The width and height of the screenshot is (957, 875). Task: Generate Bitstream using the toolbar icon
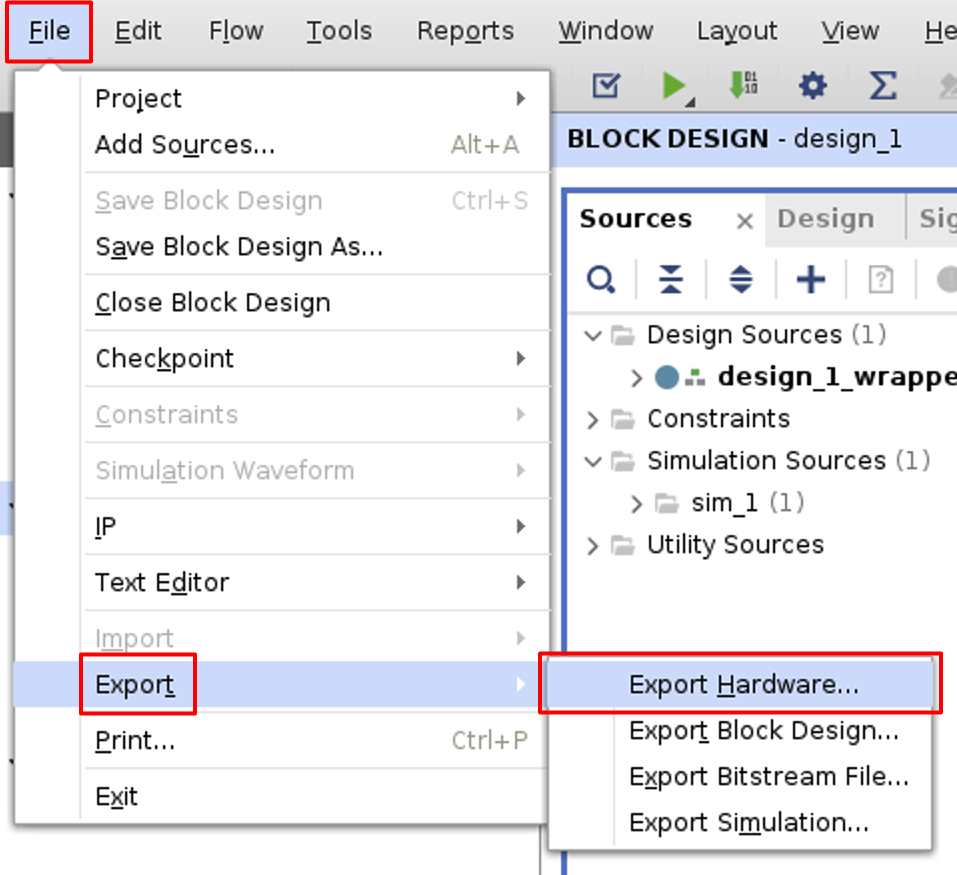pyautogui.click(x=741, y=86)
